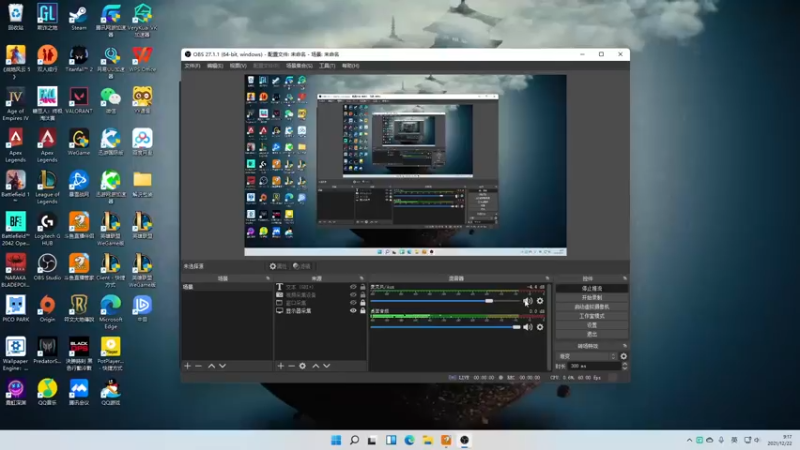Remove the selected source with the minus button
This screenshot has height=450, width=800.
291,366
